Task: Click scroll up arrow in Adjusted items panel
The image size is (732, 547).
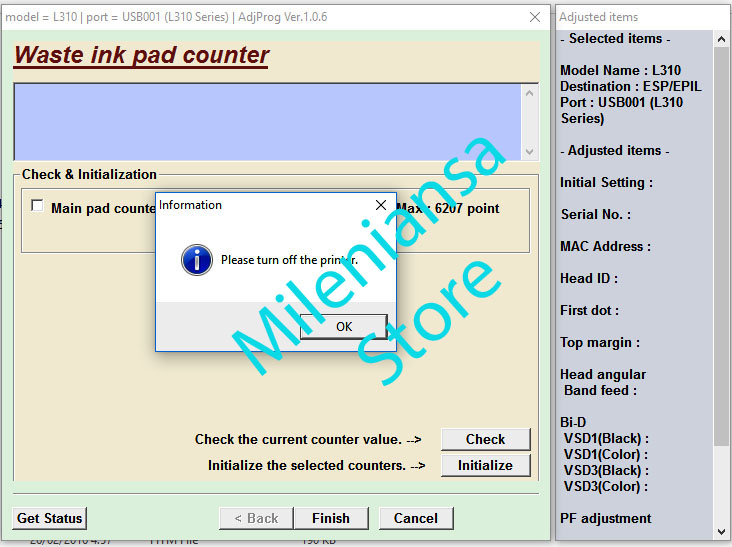Action: point(721,39)
